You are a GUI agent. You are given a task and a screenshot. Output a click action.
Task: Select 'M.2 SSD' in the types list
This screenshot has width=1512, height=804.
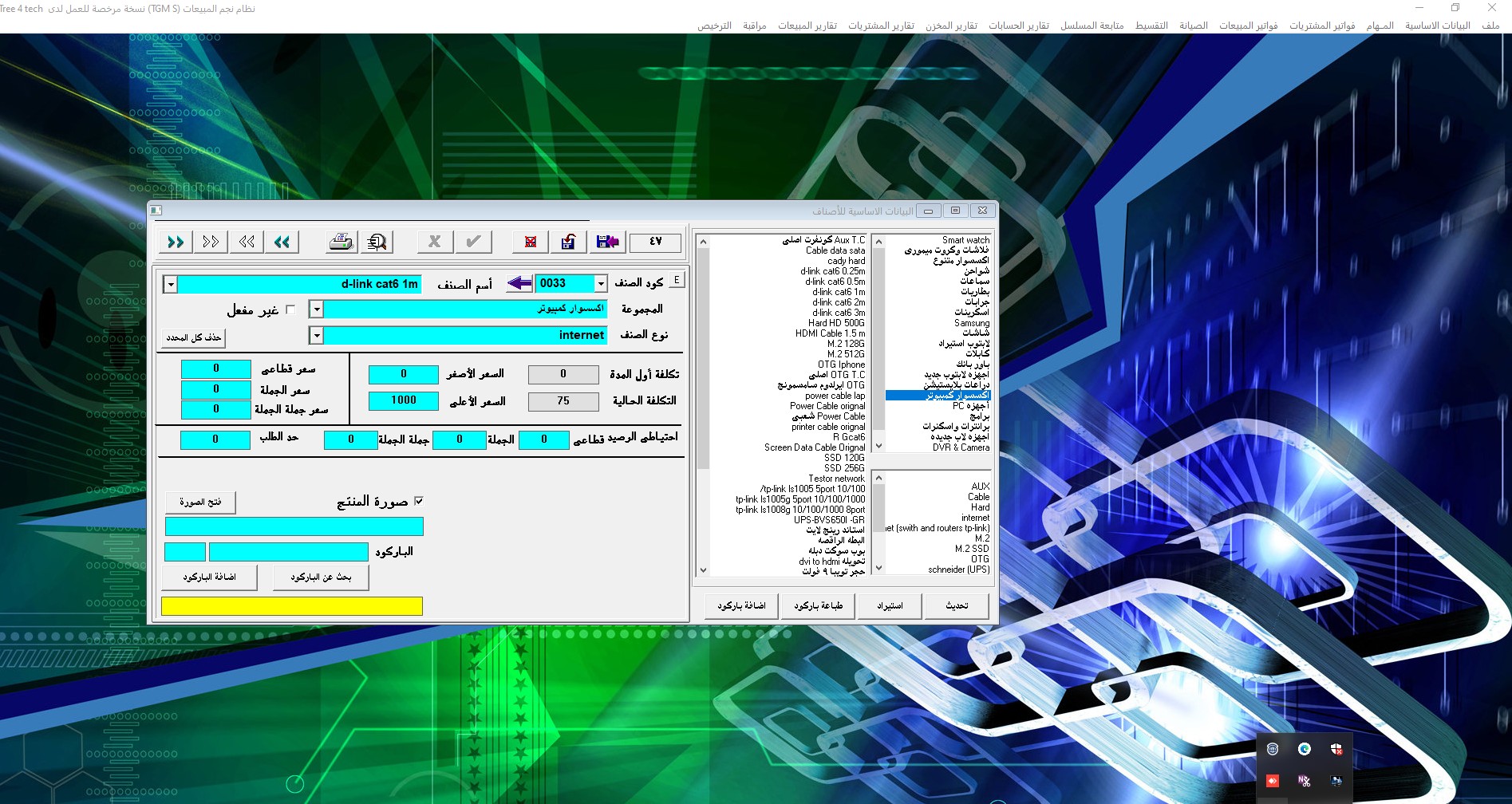(x=972, y=549)
